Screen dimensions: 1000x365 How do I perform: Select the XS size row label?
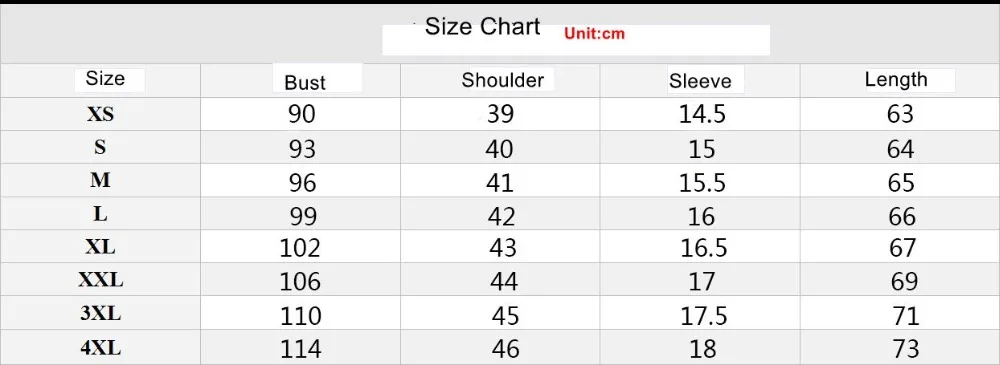[x=100, y=114]
